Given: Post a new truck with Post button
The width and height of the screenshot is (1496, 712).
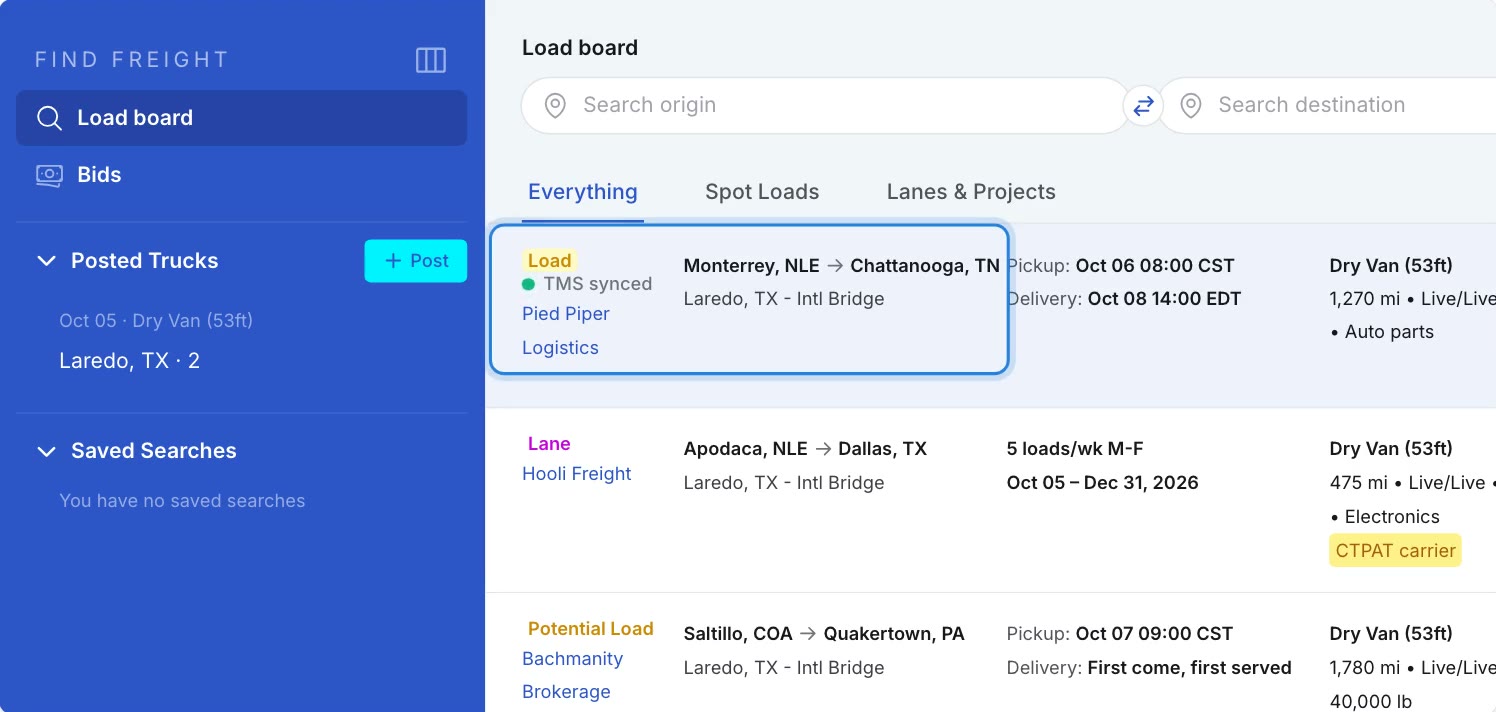Looking at the screenshot, I should [x=416, y=261].
